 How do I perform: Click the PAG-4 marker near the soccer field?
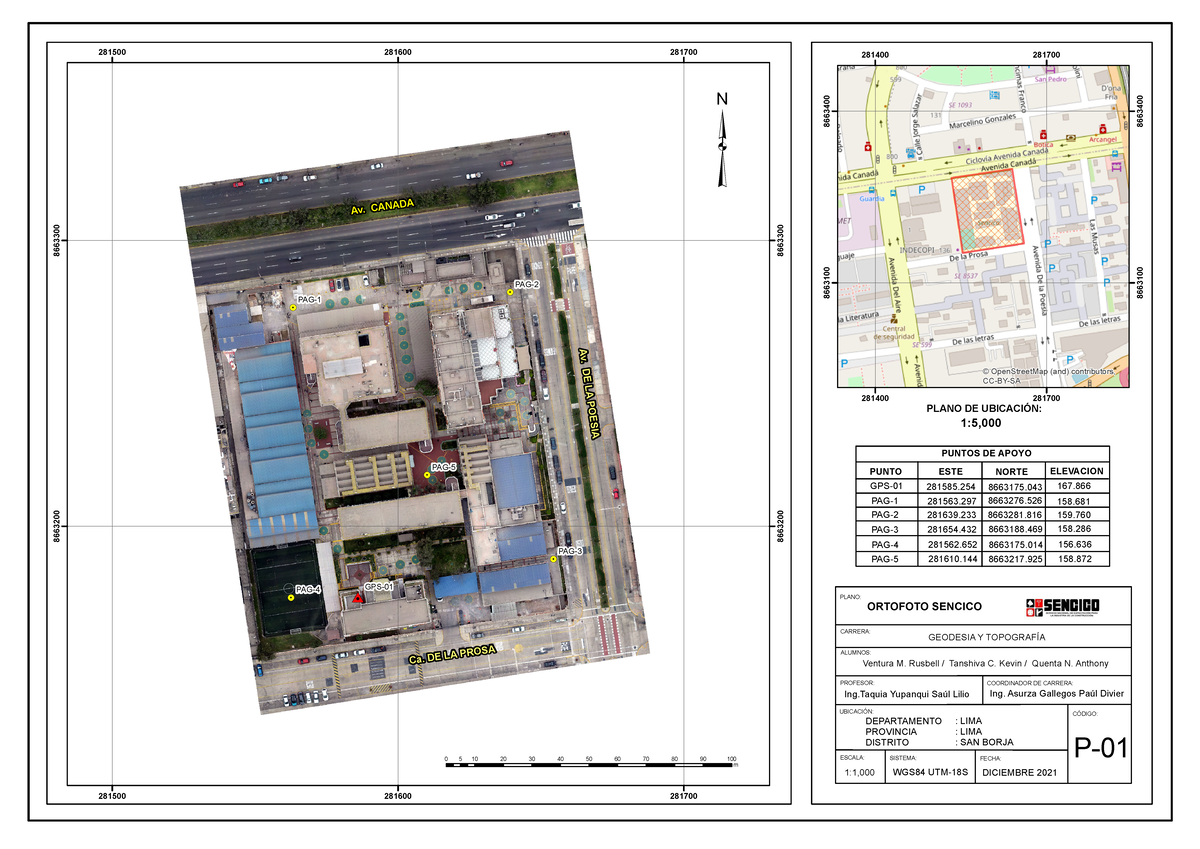click(290, 598)
